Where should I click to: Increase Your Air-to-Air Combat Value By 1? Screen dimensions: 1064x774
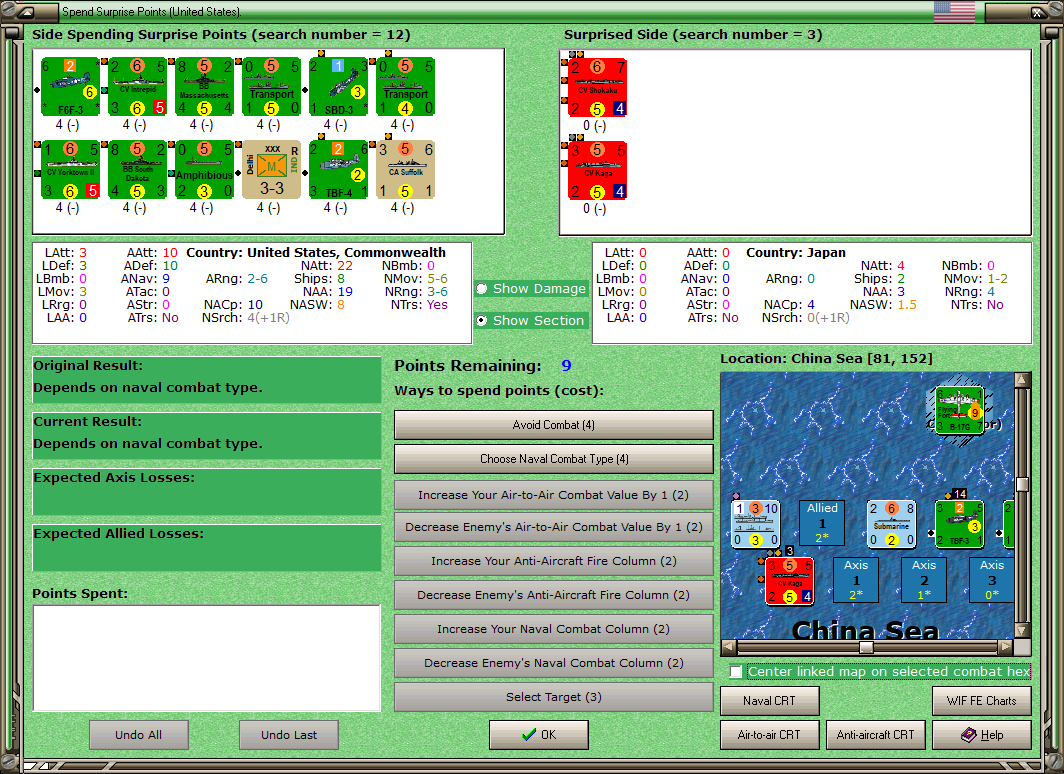[x=554, y=495]
